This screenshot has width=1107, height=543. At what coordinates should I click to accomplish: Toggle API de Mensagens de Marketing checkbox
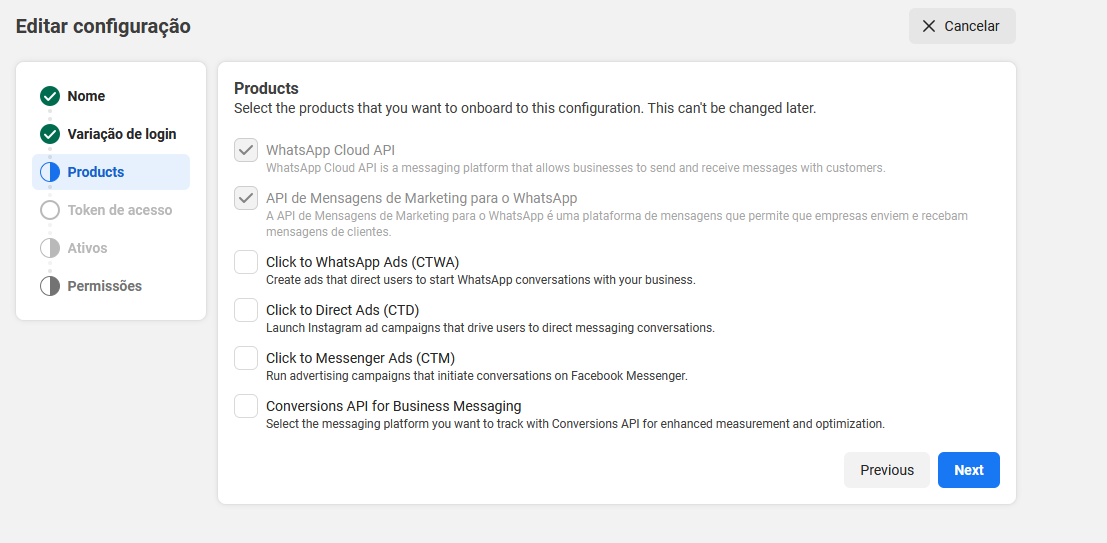click(246, 198)
